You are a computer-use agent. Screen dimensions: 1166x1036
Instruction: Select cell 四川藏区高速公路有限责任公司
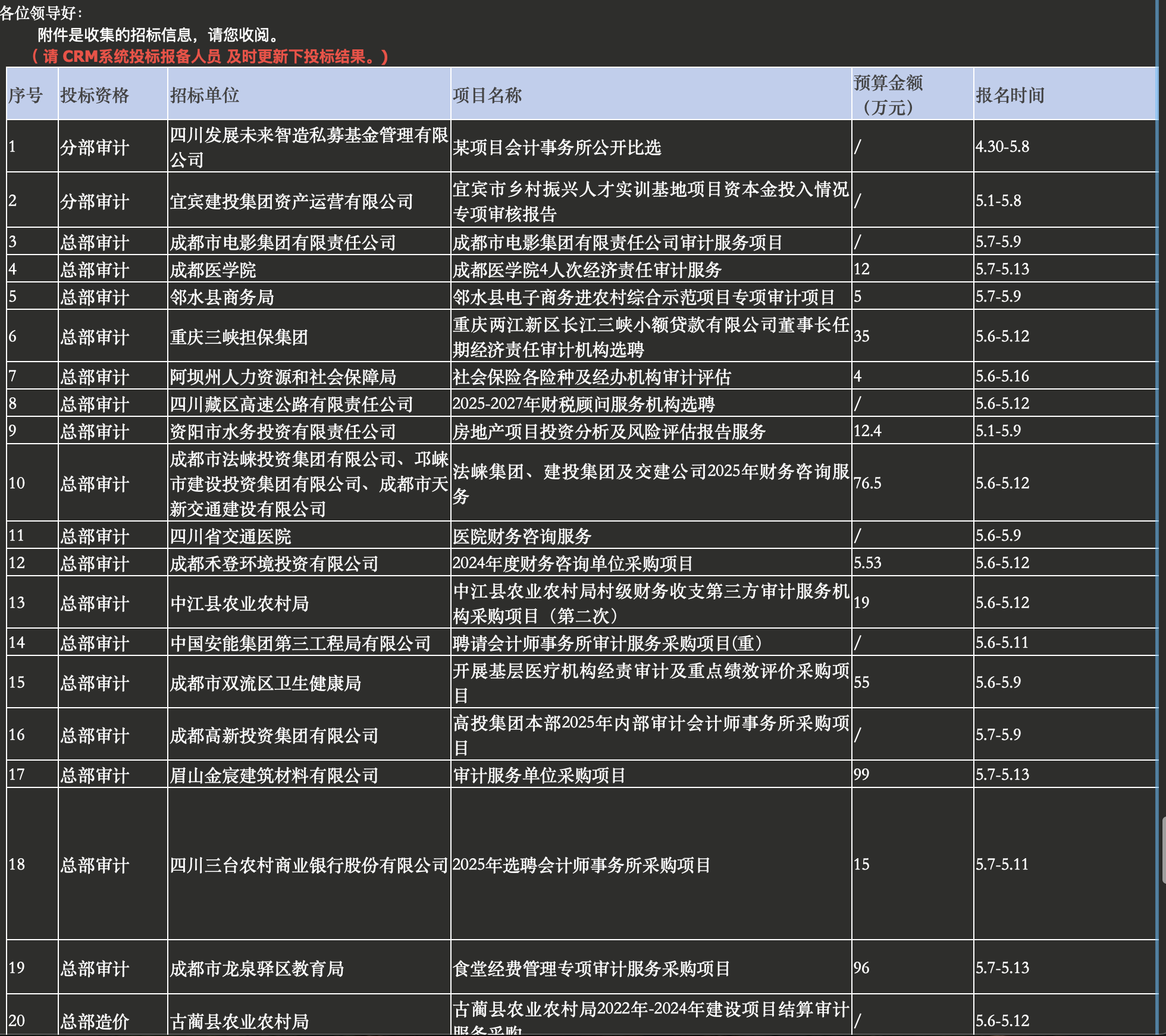point(309,403)
